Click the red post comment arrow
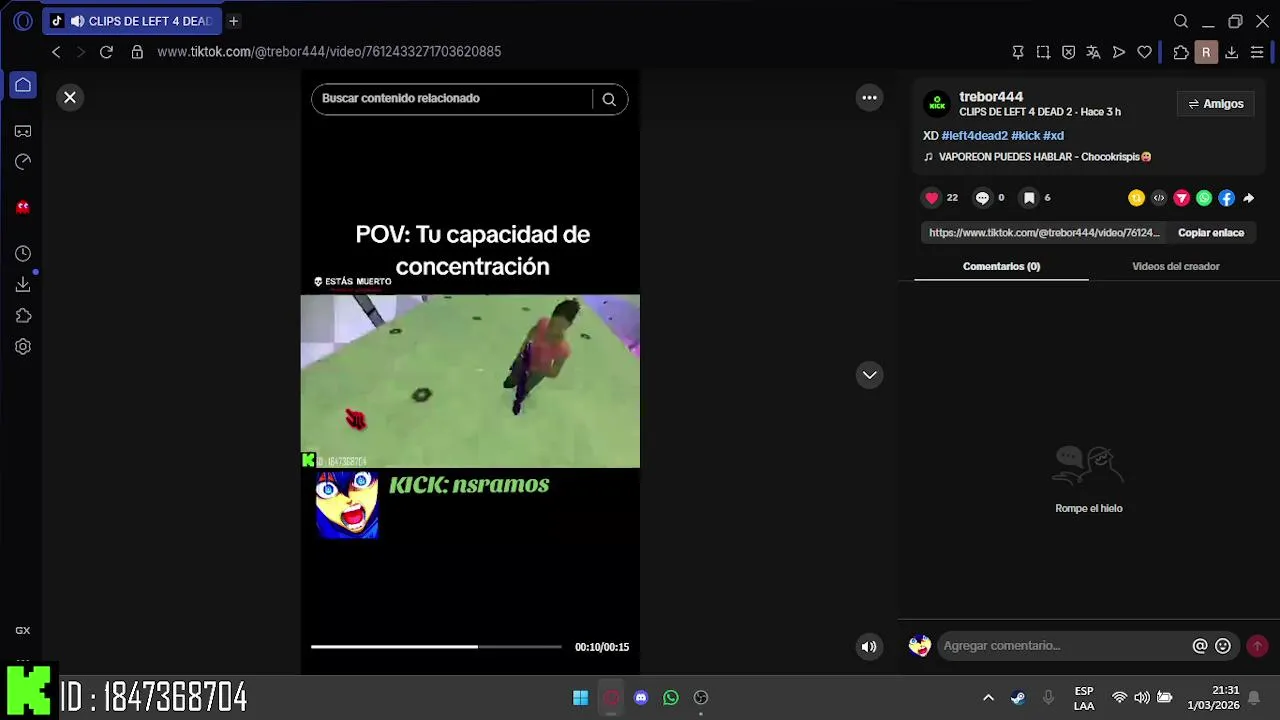Viewport: 1280px width, 720px height. [x=1257, y=646]
